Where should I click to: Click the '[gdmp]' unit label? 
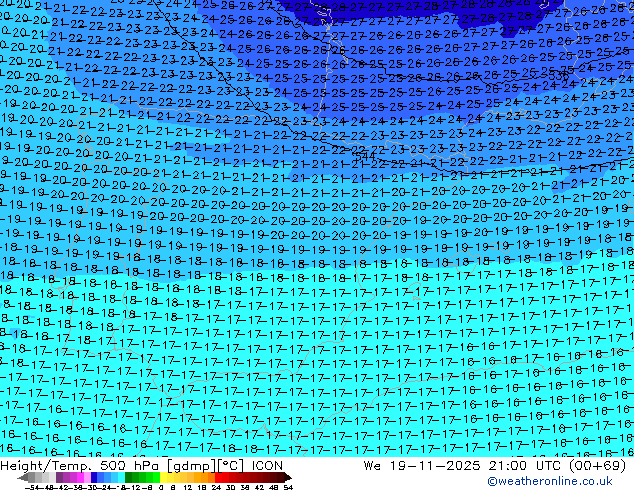(192, 466)
